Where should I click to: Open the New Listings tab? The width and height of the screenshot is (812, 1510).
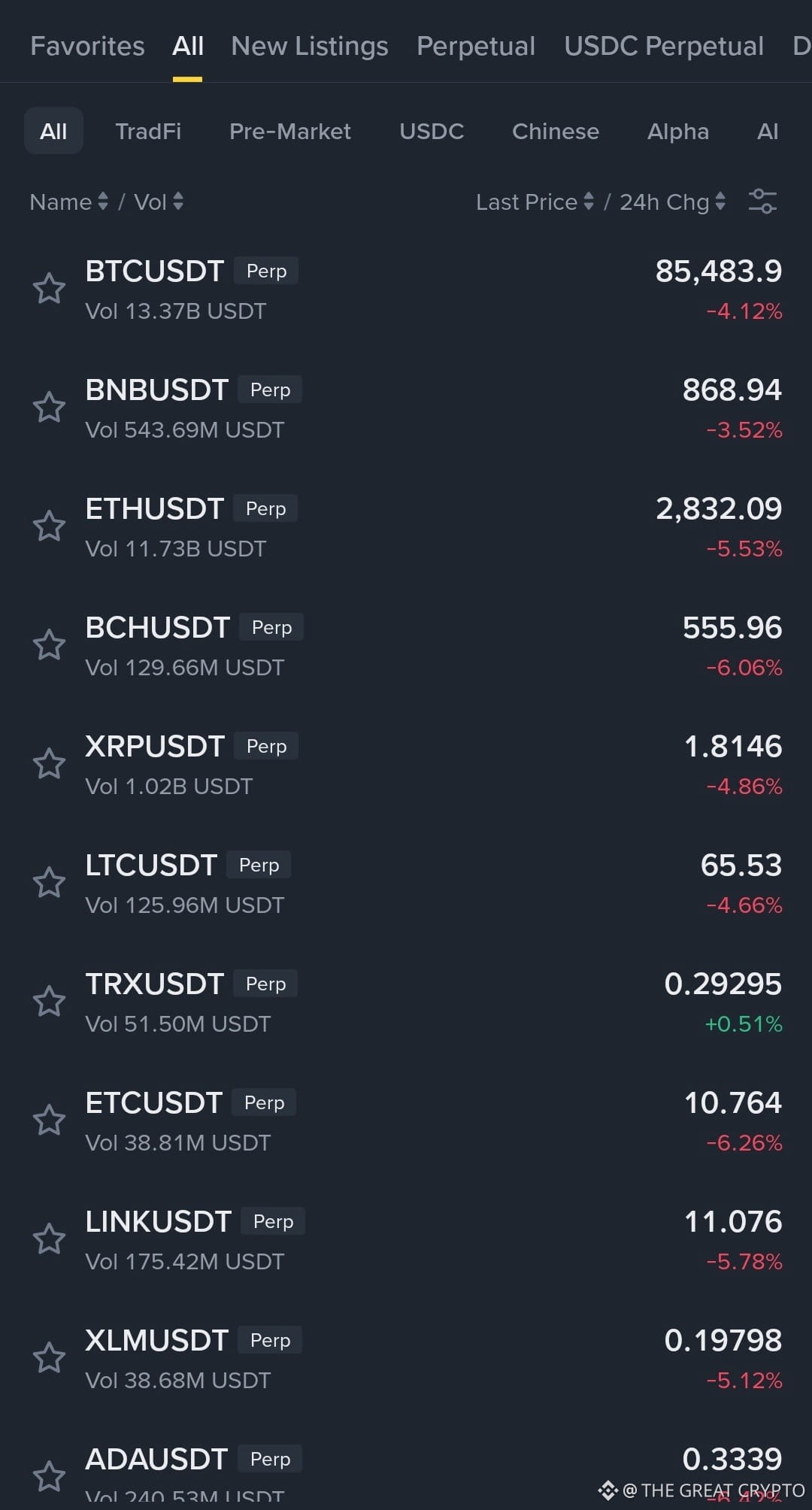pyautogui.click(x=310, y=47)
